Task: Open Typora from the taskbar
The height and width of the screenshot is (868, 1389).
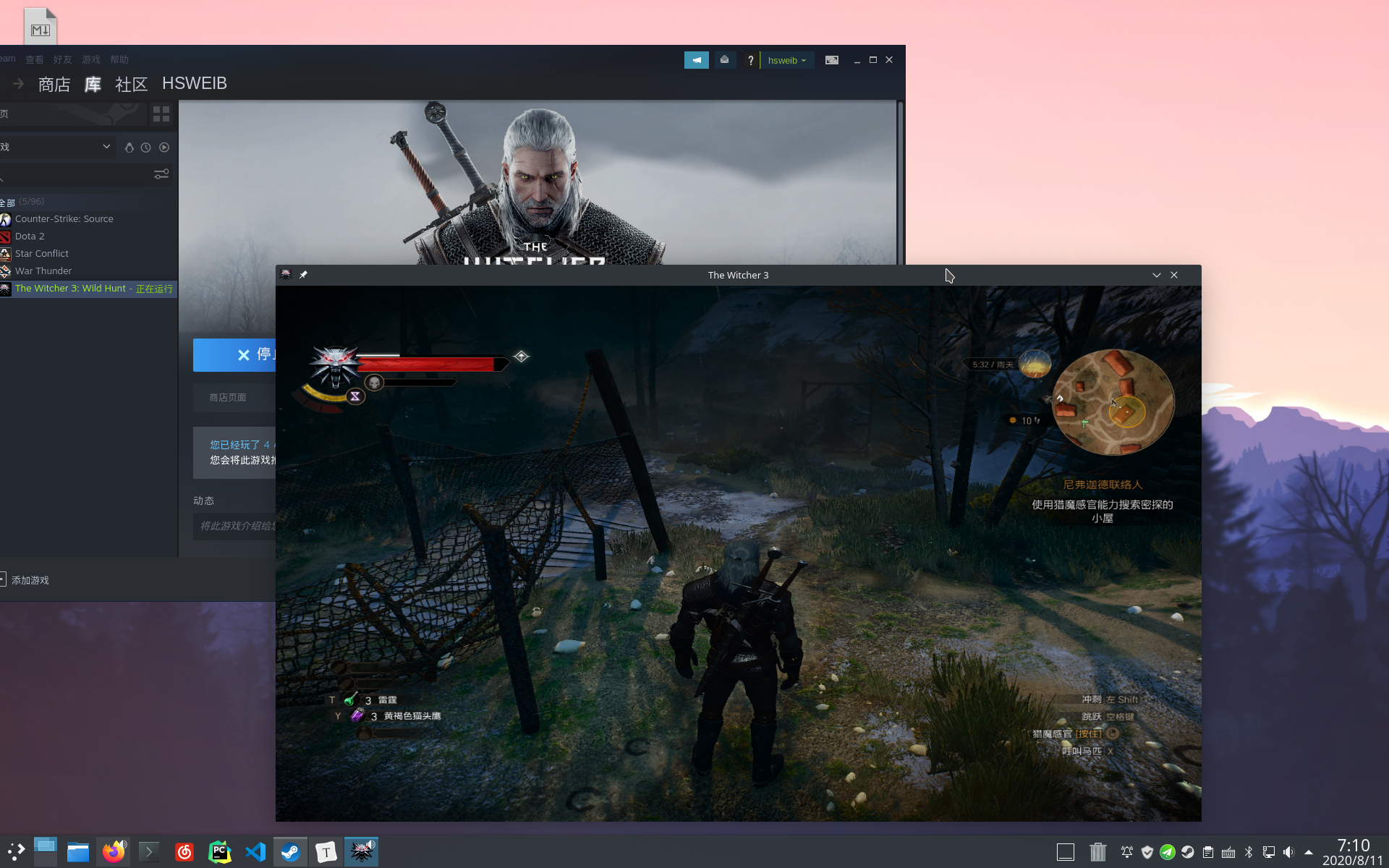Action: pos(326,851)
